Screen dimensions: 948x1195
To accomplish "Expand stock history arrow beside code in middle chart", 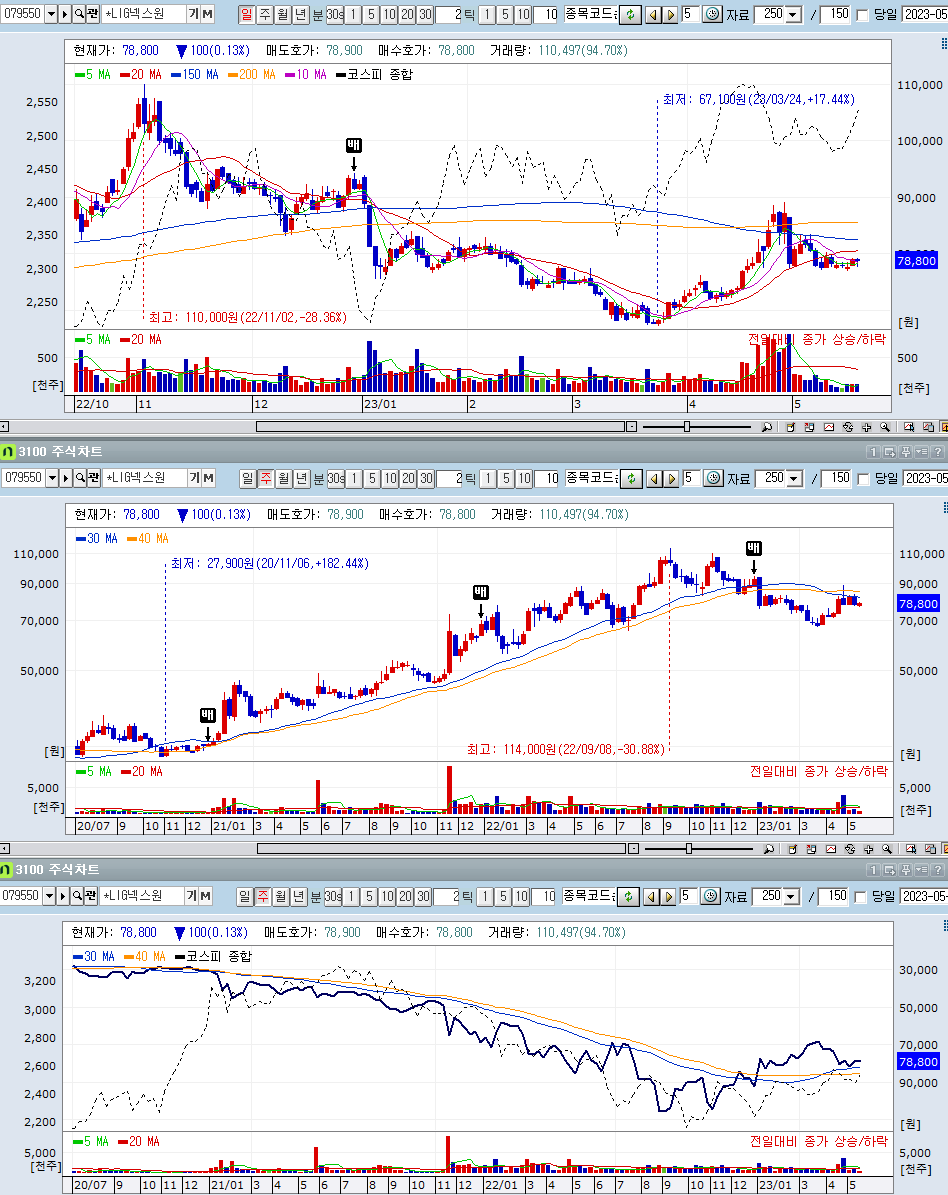I will coord(66,478).
